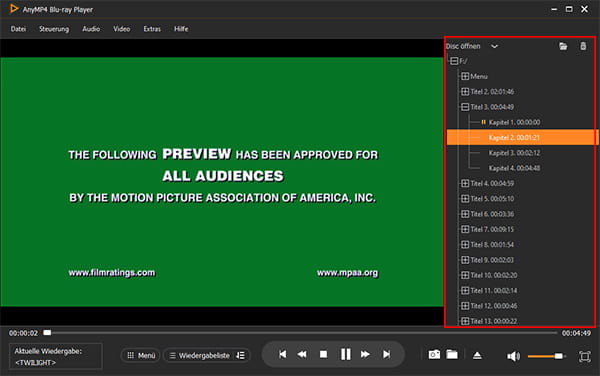The height and width of the screenshot is (376, 600).
Task: Fast forward the video
Action: 365,355
